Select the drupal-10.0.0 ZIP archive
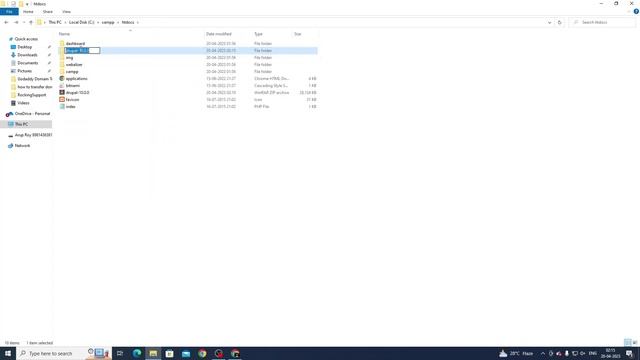The width and height of the screenshot is (640, 360). point(77,93)
